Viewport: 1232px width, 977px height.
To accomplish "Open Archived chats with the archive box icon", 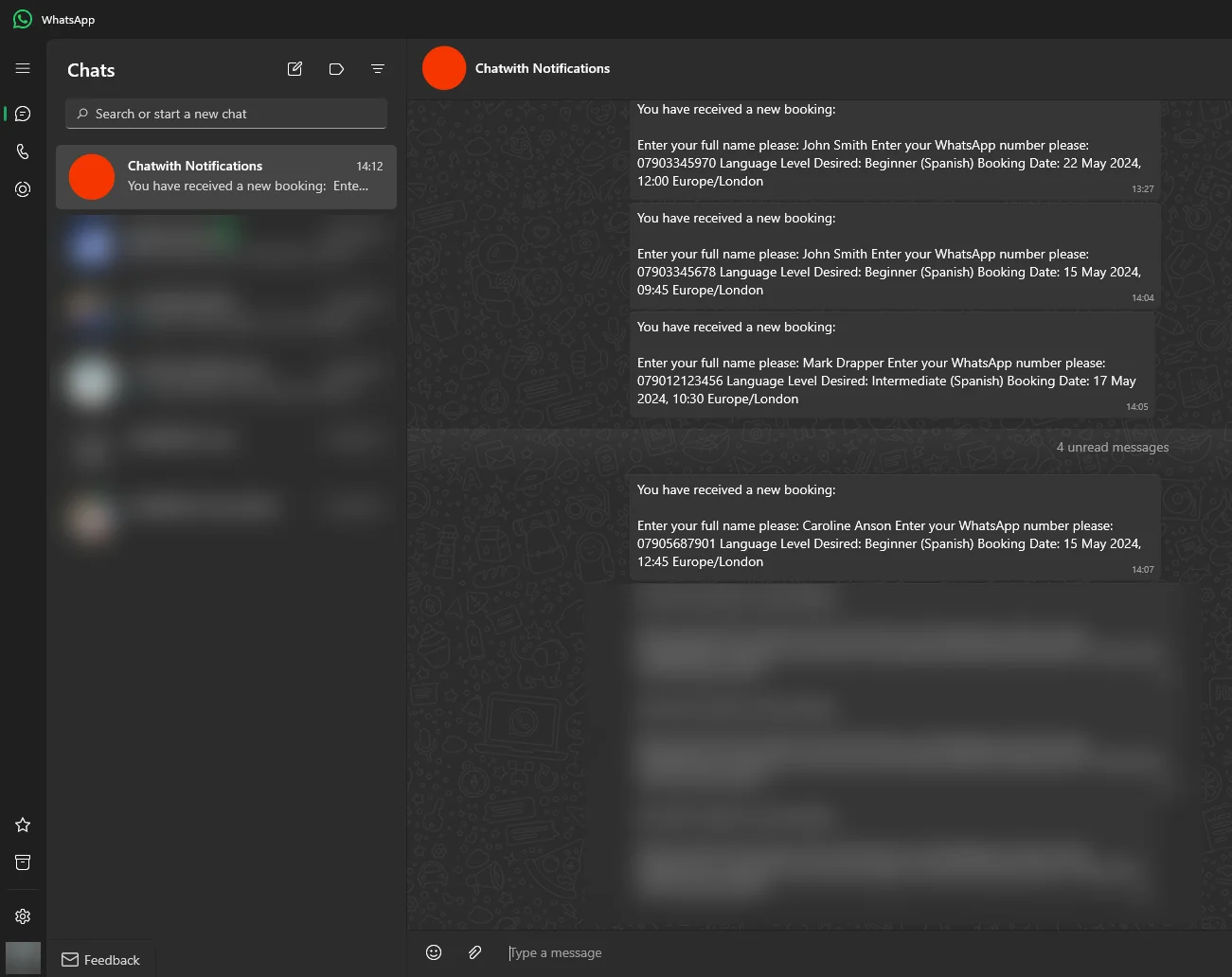I will (22, 862).
